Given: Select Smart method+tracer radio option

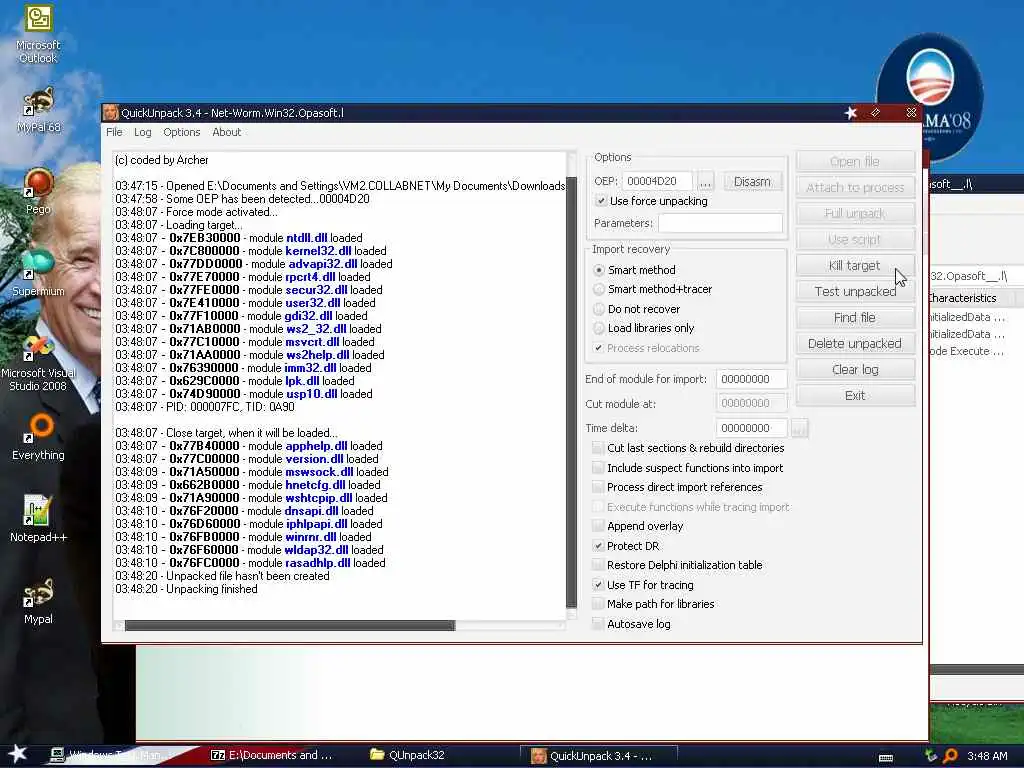Looking at the screenshot, I should click(599, 289).
